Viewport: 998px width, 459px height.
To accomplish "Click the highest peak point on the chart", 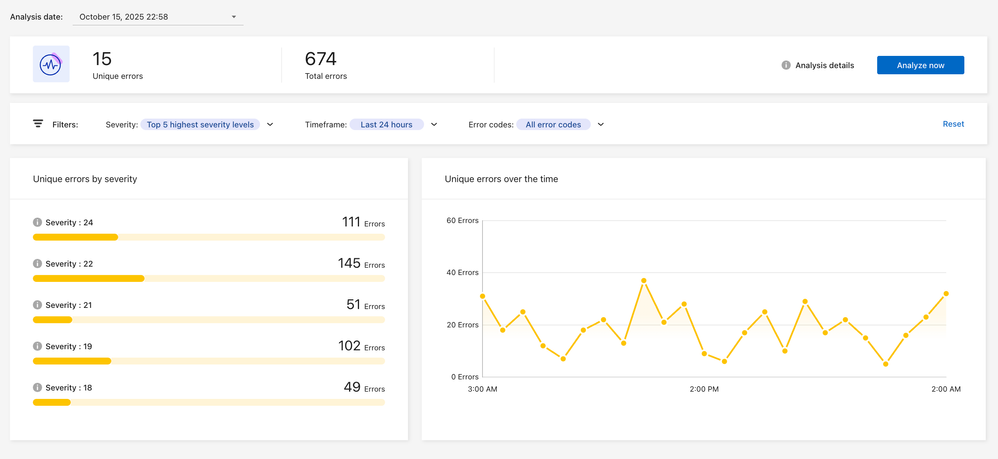I will (x=644, y=281).
